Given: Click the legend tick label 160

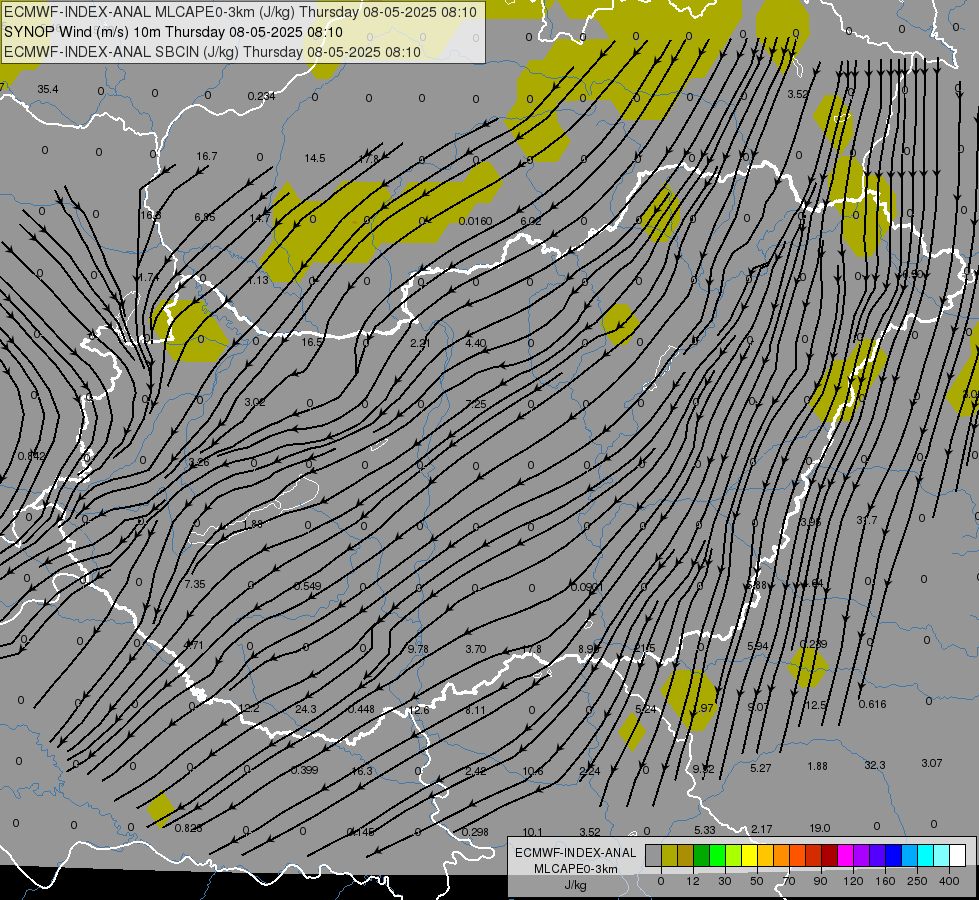Looking at the screenshot, I should click(x=885, y=881).
